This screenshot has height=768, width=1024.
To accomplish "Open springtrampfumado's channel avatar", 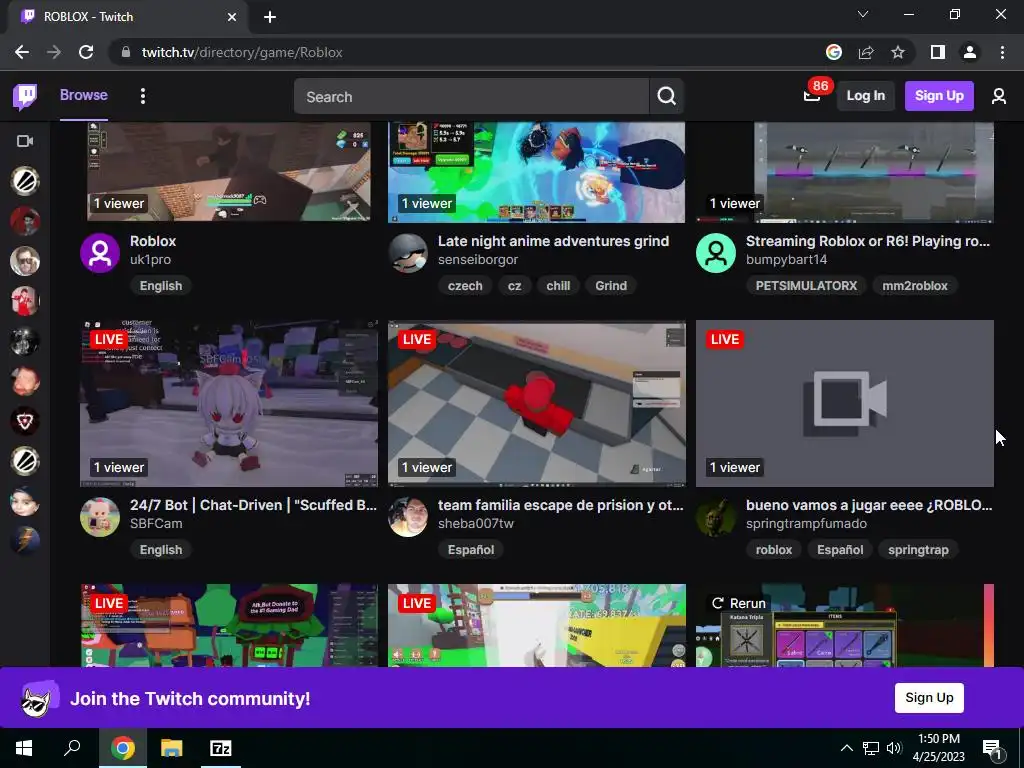I will point(716,517).
